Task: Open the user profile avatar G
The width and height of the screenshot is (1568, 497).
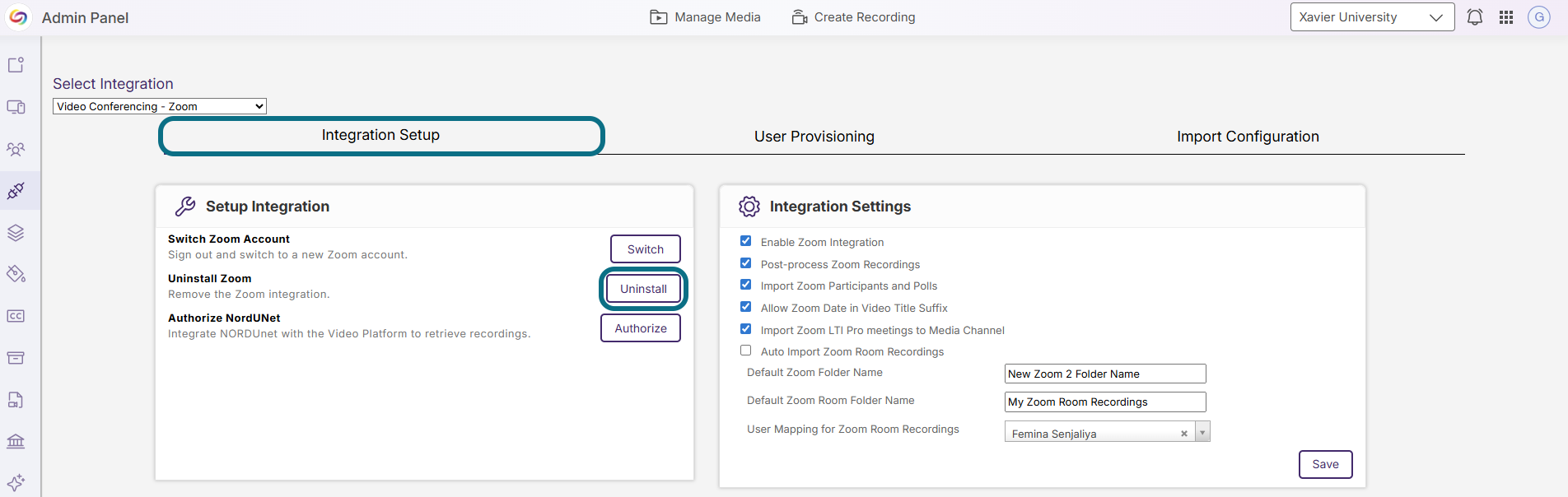Action: point(1539,17)
